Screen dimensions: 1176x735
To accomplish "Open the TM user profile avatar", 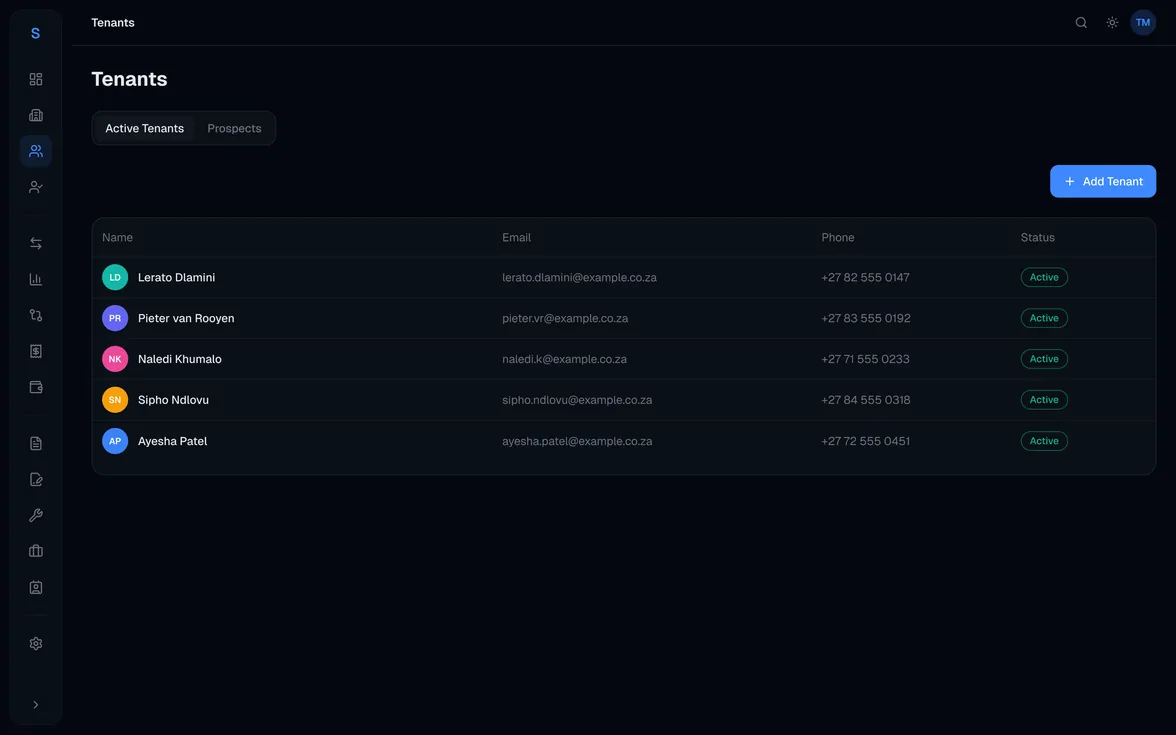I will coord(1143,22).
